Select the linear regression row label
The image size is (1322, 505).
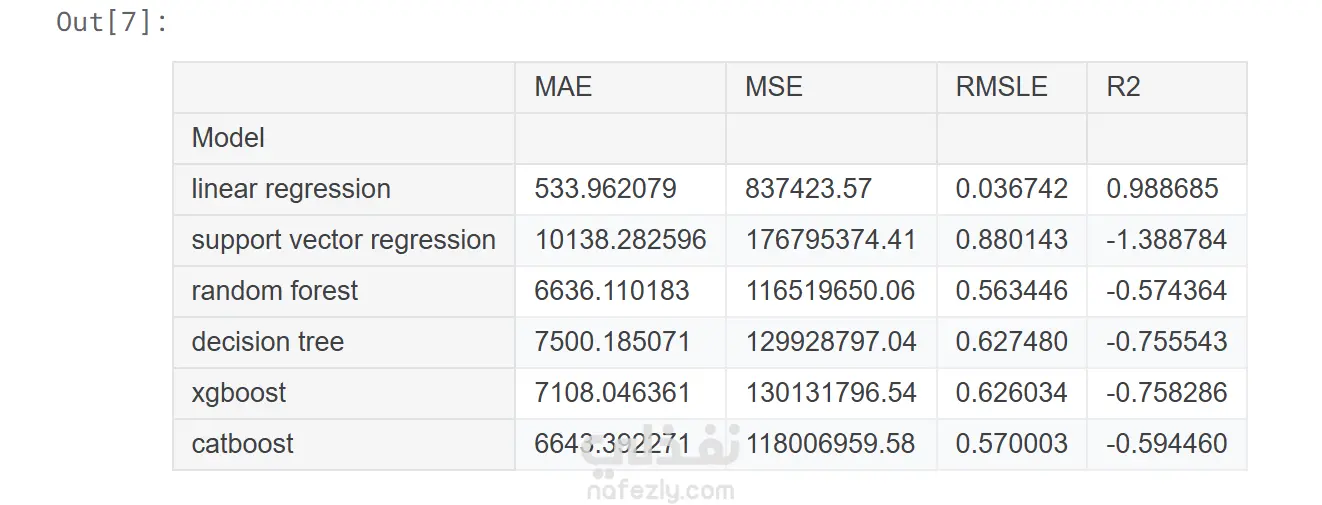[x=291, y=189]
